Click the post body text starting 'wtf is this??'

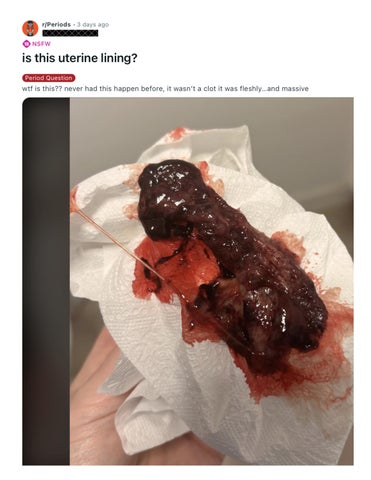165,89
